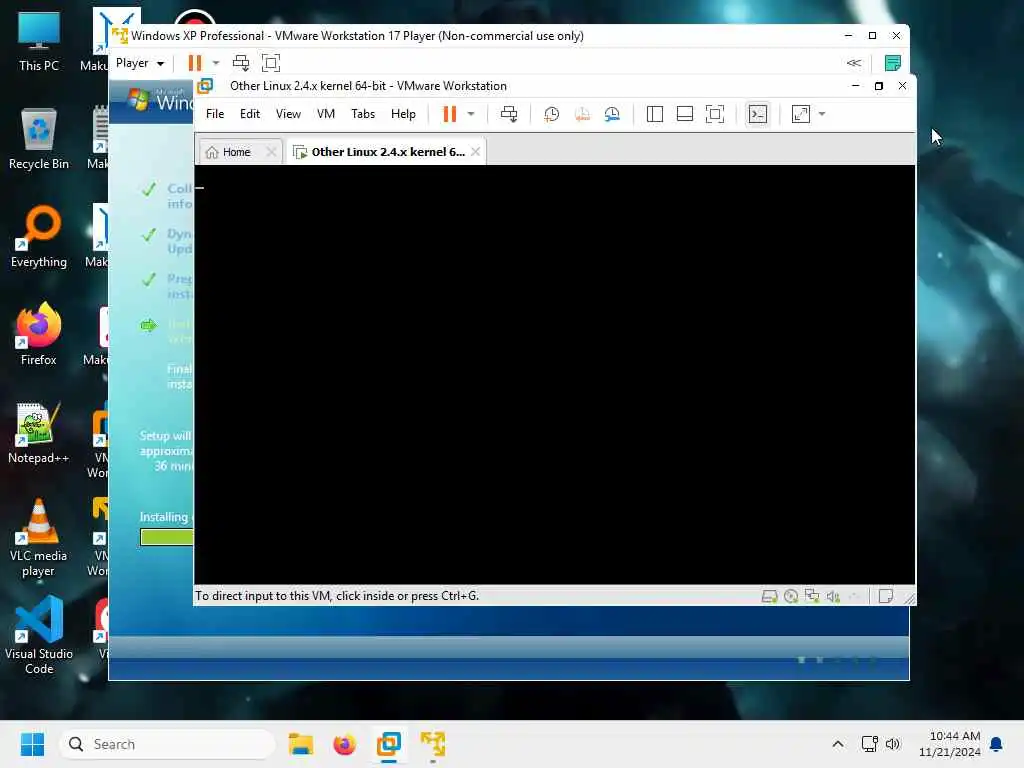Image resolution: width=1024 pixels, height=768 pixels.
Task: Open VLC media player shortcut
Action: [x=39, y=537]
